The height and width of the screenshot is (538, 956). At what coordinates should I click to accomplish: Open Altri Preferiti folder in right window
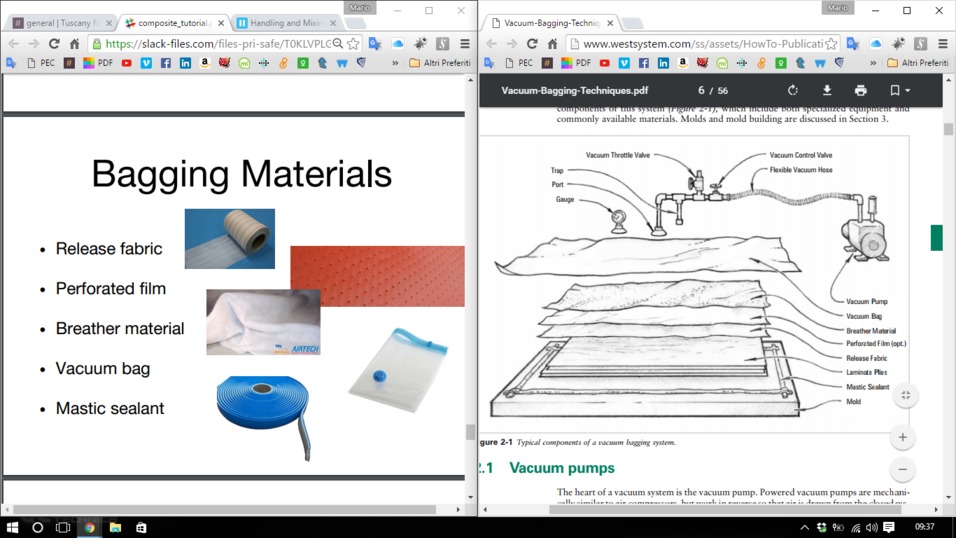[x=918, y=63]
